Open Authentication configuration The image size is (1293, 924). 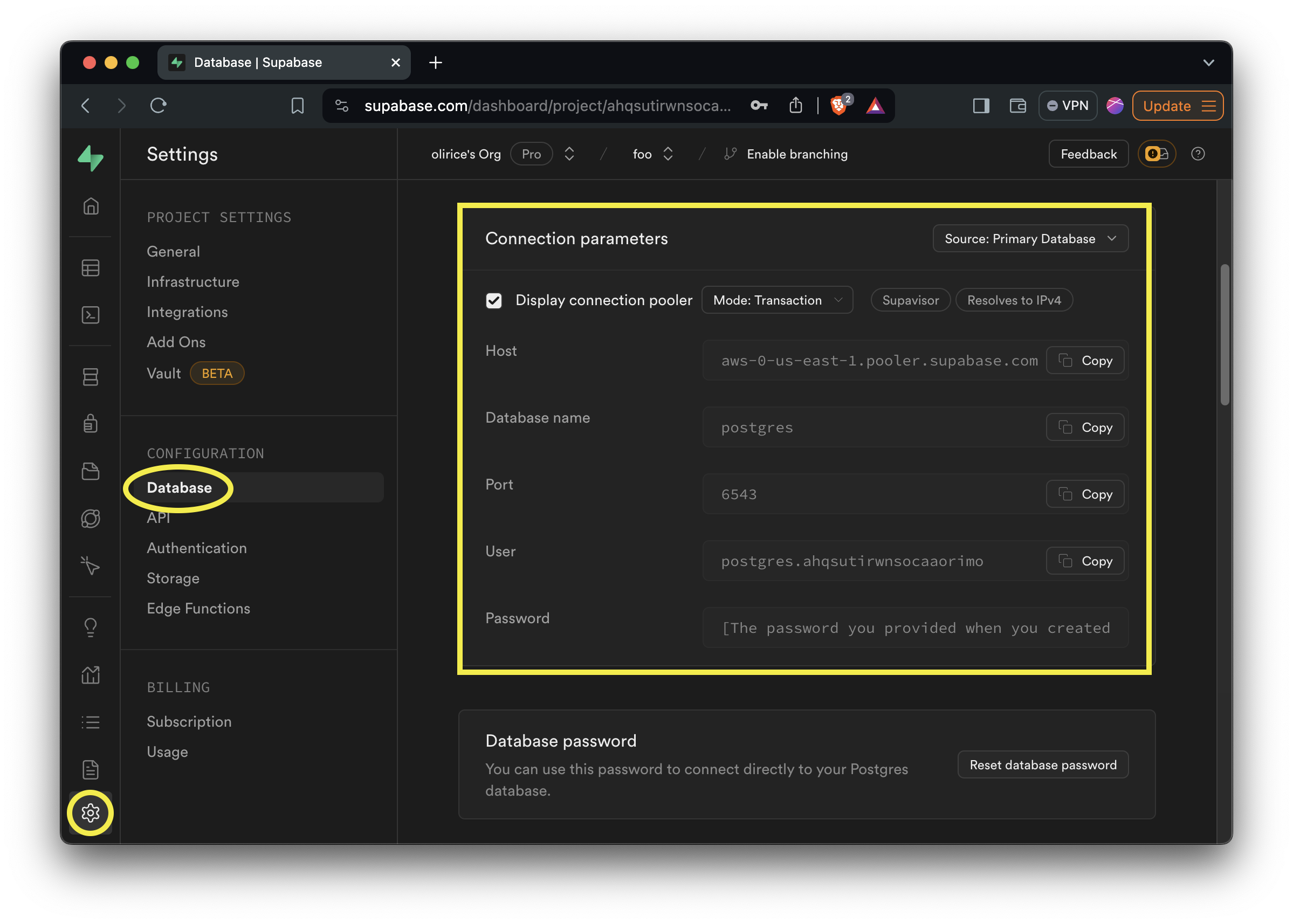tap(197, 548)
